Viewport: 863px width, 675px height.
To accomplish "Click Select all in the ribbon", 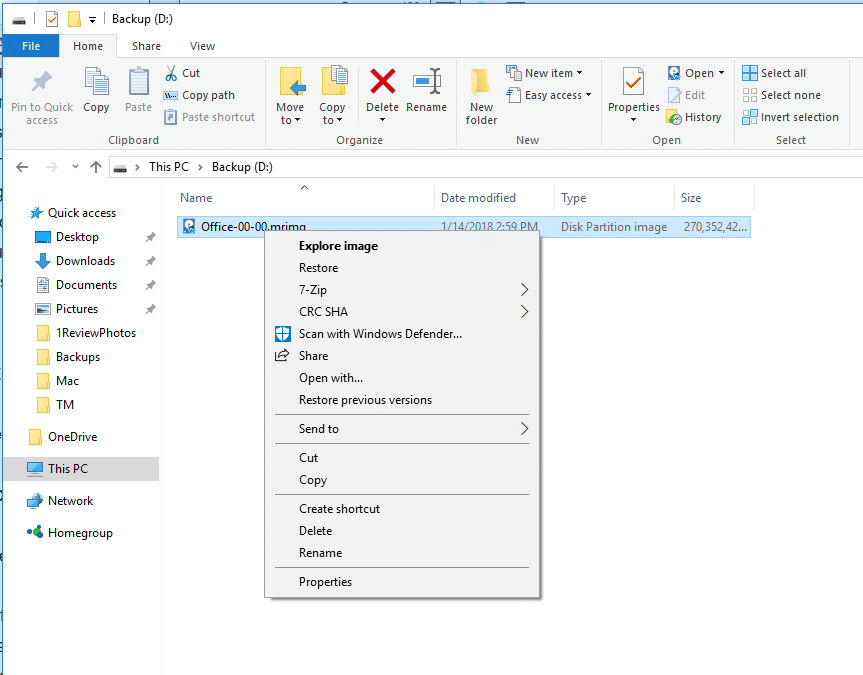I will (x=778, y=72).
